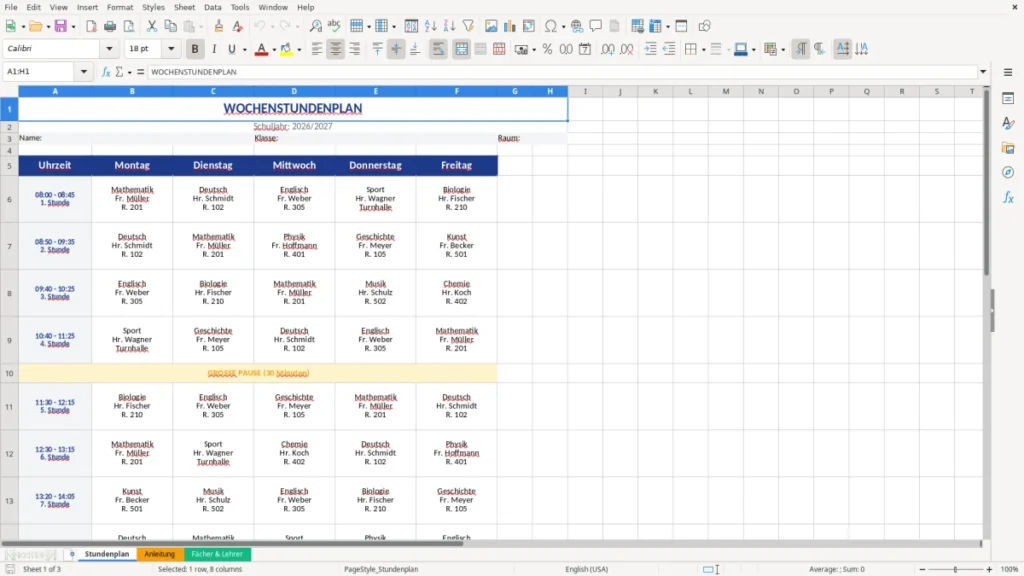
Task: Toggle the AutoFilter funnel
Action: [468, 26]
